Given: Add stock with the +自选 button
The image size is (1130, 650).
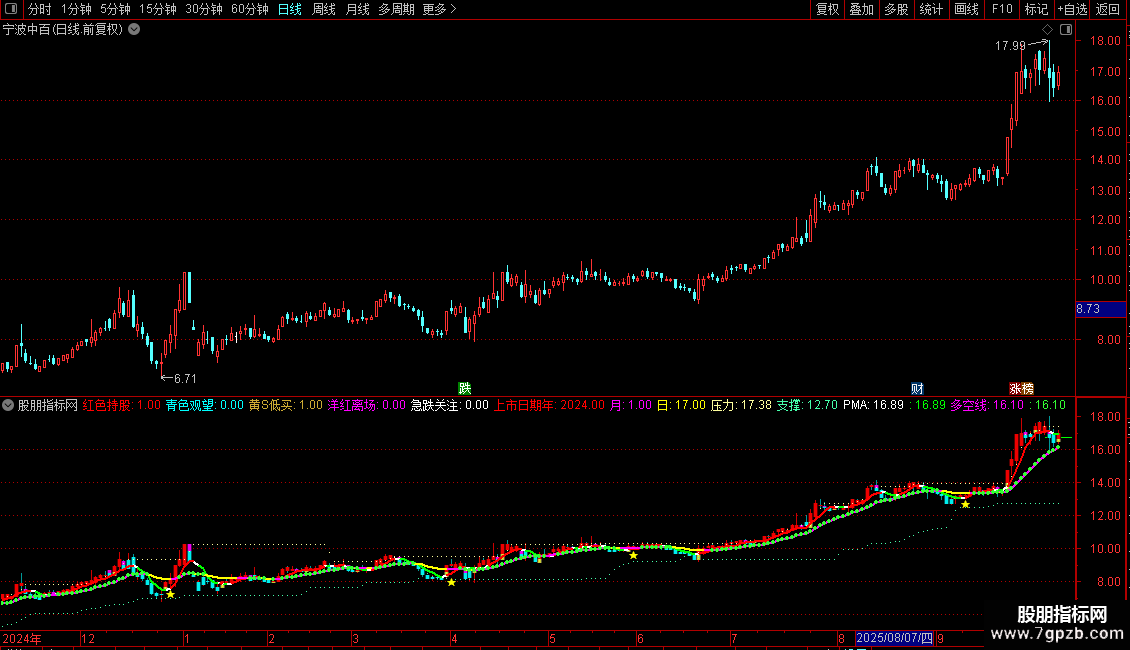Looking at the screenshot, I should (1072, 9).
